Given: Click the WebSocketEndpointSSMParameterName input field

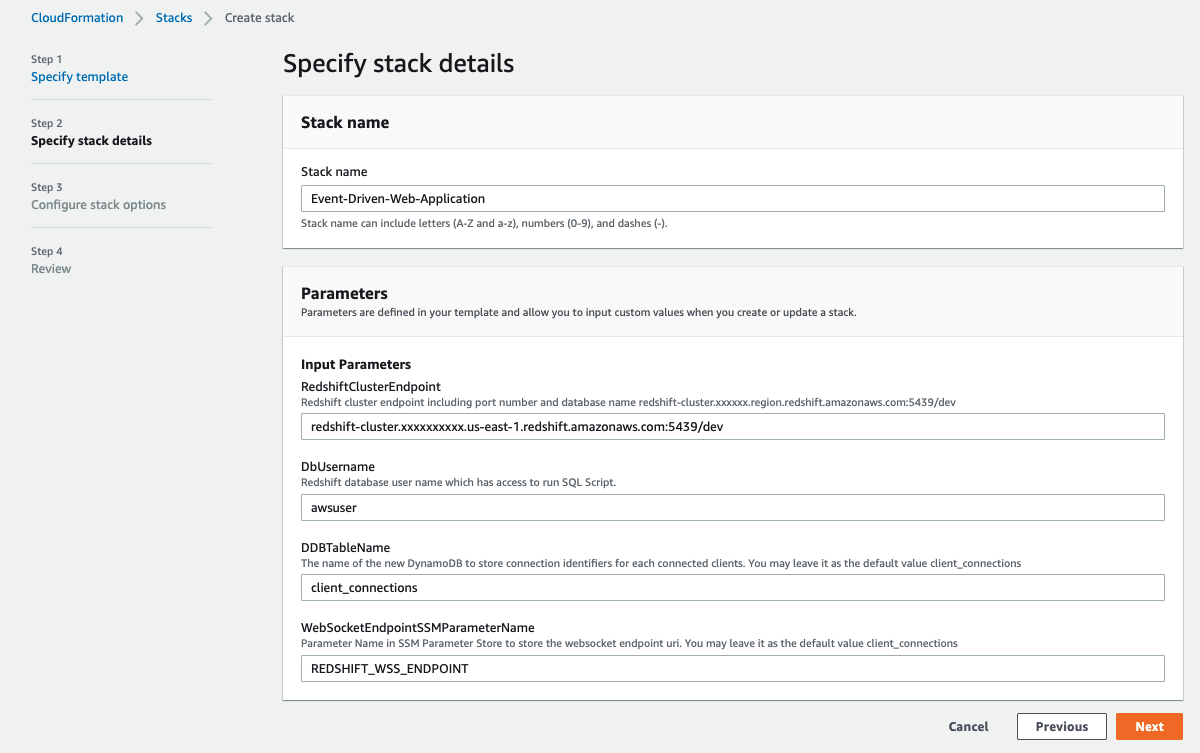Looking at the screenshot, I should click(733, 668).
